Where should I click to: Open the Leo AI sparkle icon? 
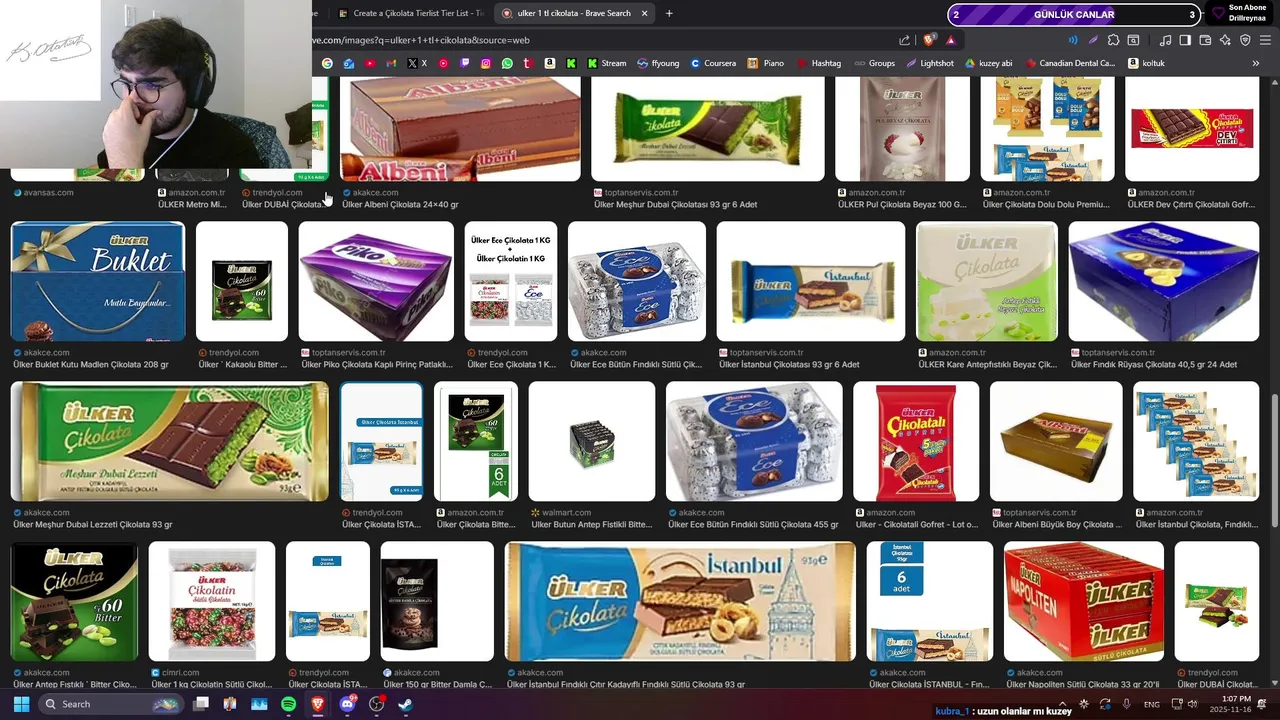click(1225, 40)
